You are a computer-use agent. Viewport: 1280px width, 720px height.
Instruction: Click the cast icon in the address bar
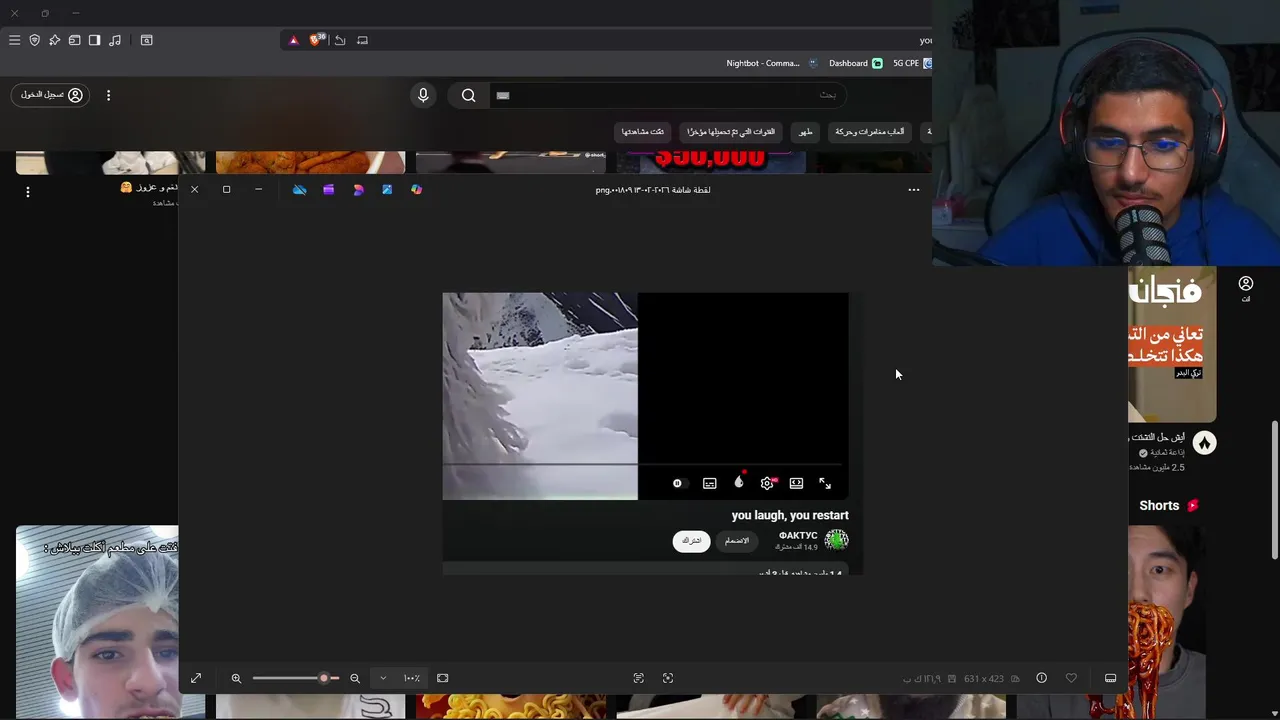(x=362, y=40)
